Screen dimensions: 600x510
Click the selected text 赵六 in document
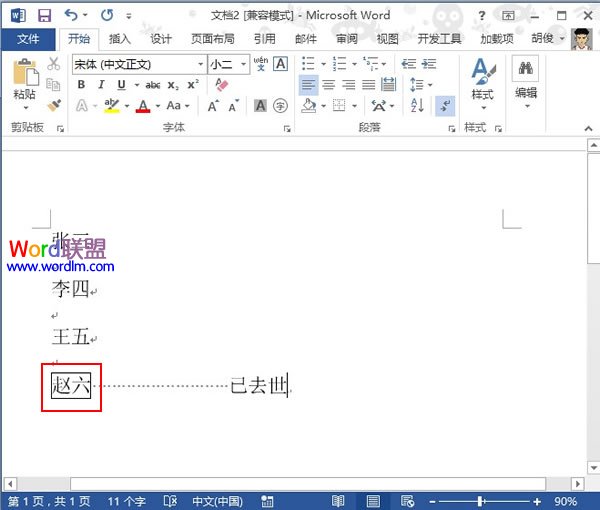pos(71,385)
